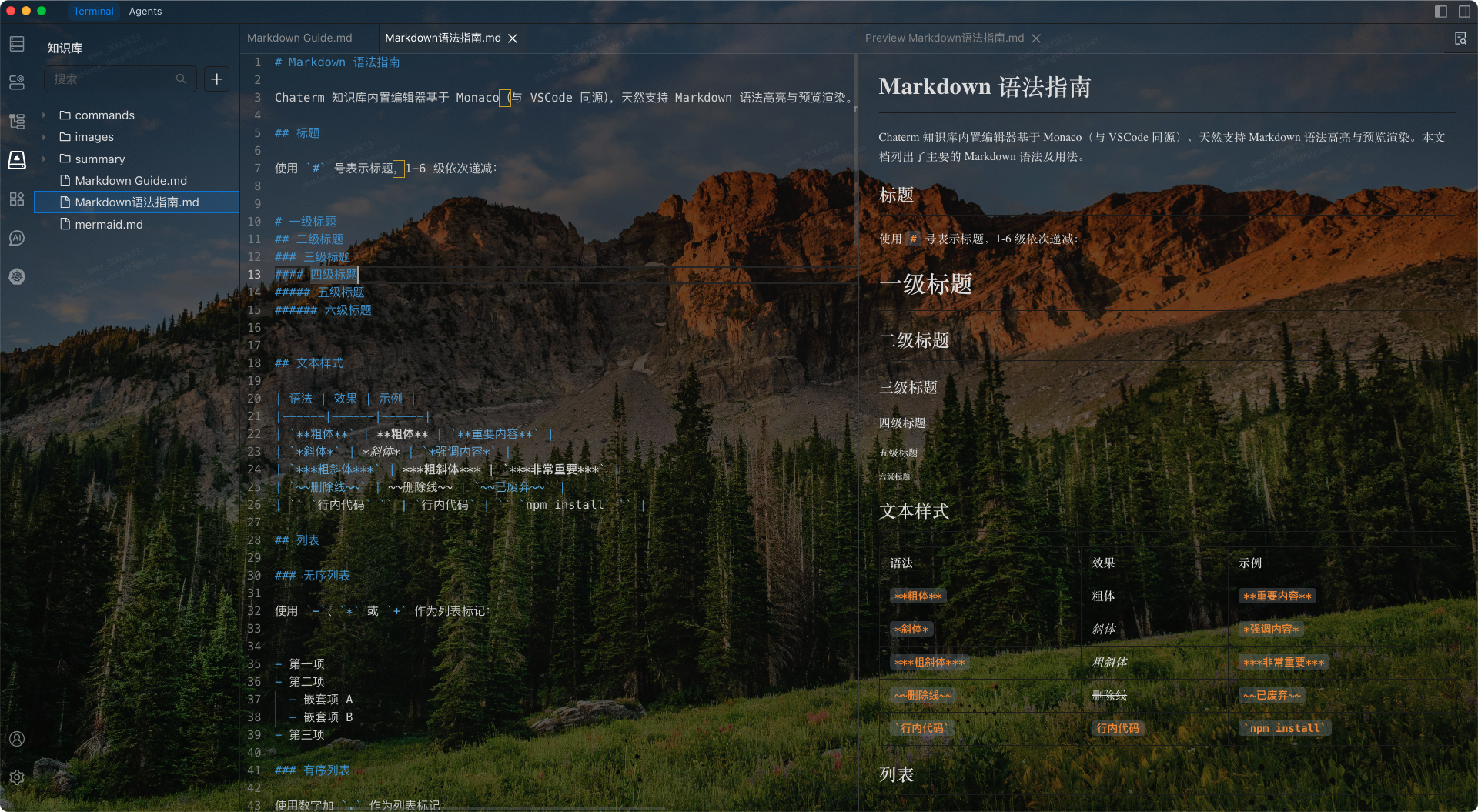This screenshot has width=1478, height=812.
Task: Close the Preview Markdown语法指南.md tab
Action: [1036, 38]
